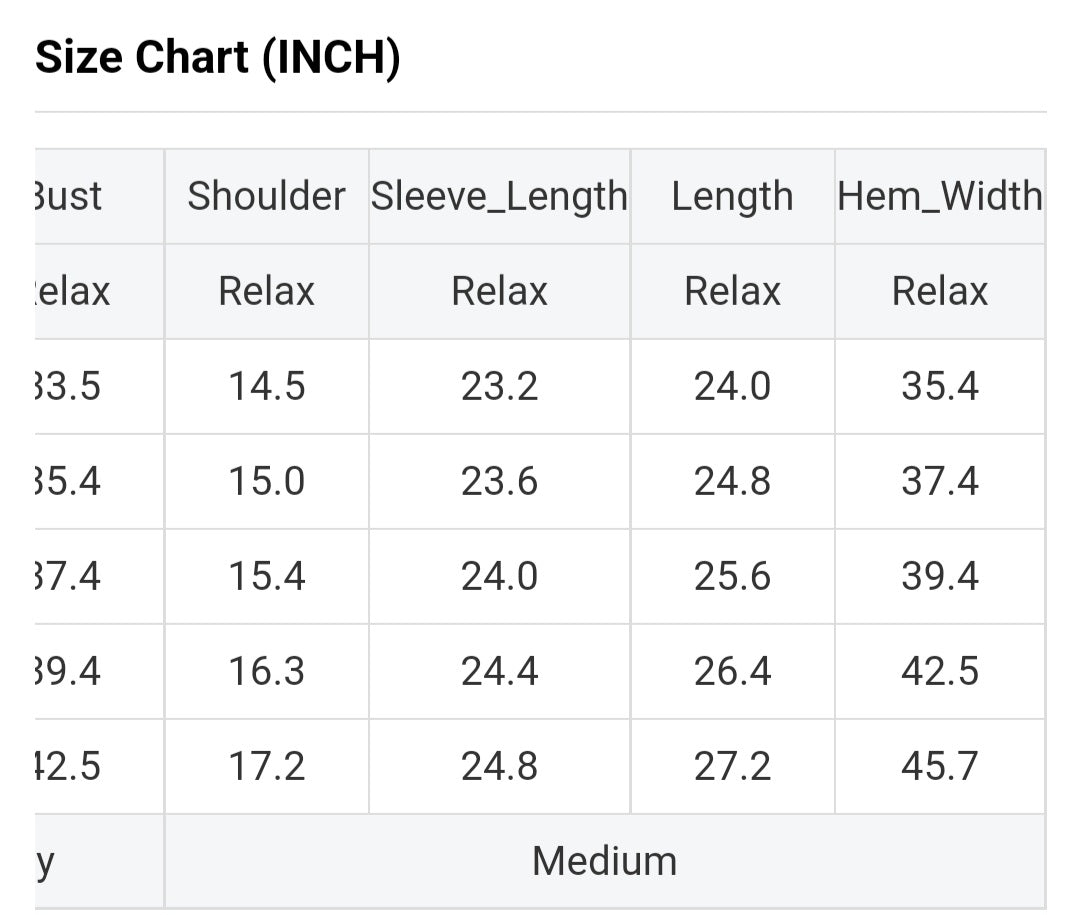The height and width of the screenshot is (915, 1080).
Task: Select the Sleeve_Length column header
Action: click(x=499, y=196)
